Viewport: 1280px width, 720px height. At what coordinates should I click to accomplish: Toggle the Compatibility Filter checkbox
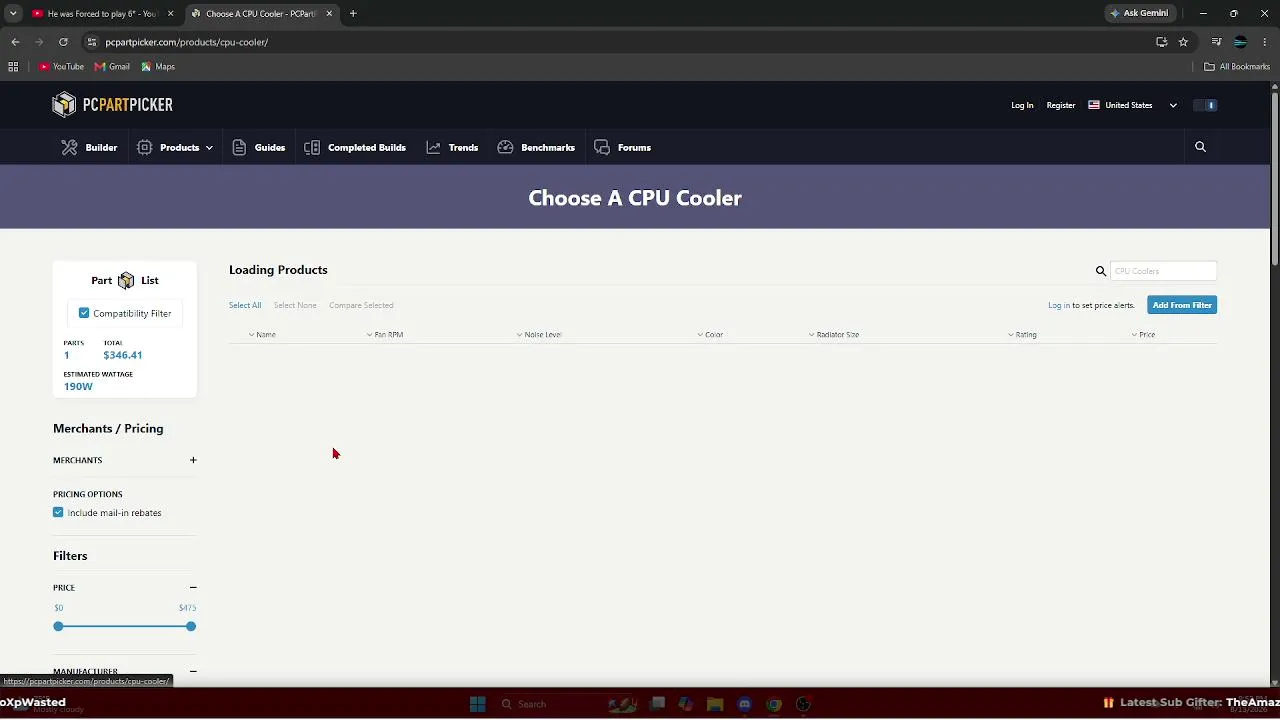[84, 313]
